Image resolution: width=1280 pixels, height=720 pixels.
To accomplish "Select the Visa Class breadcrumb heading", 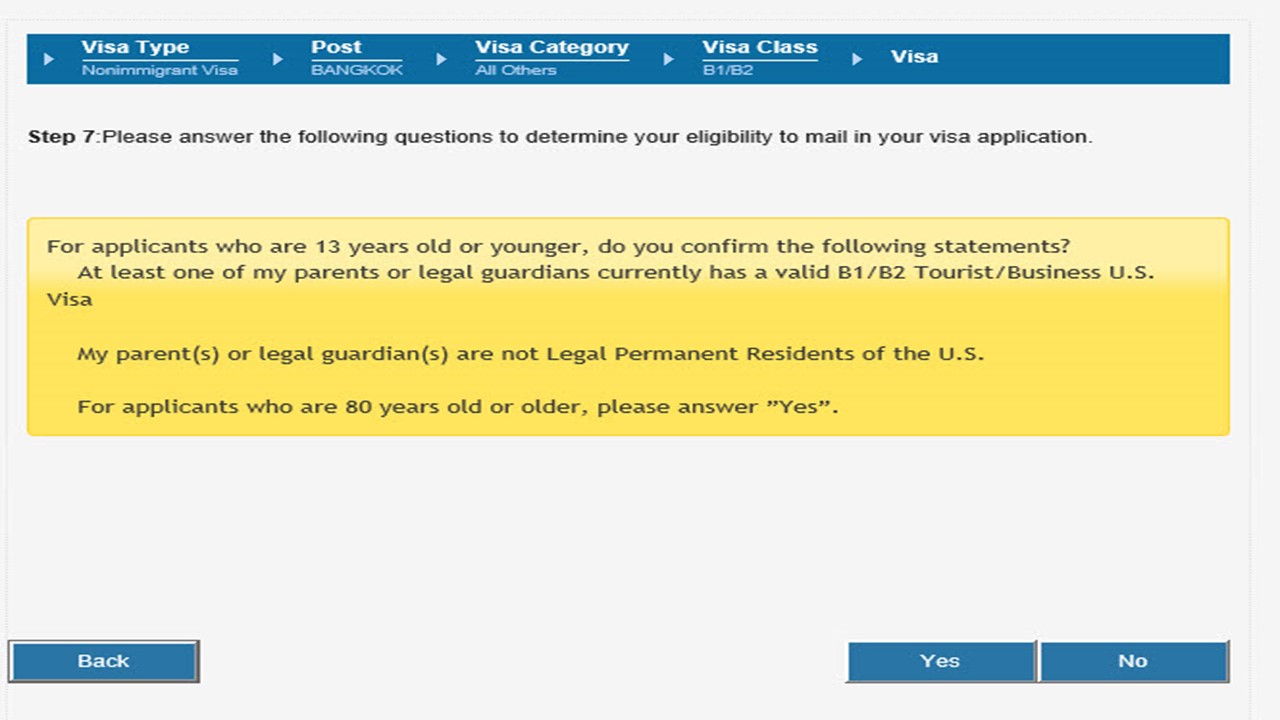I will point(759,47).
